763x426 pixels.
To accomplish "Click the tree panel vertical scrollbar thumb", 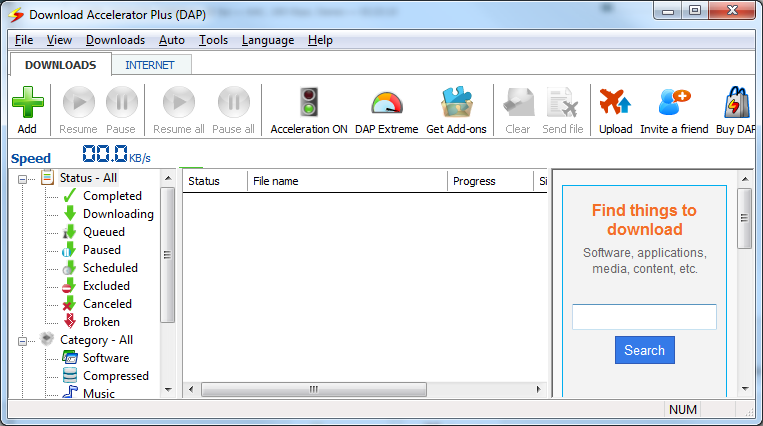I will 168,255.
